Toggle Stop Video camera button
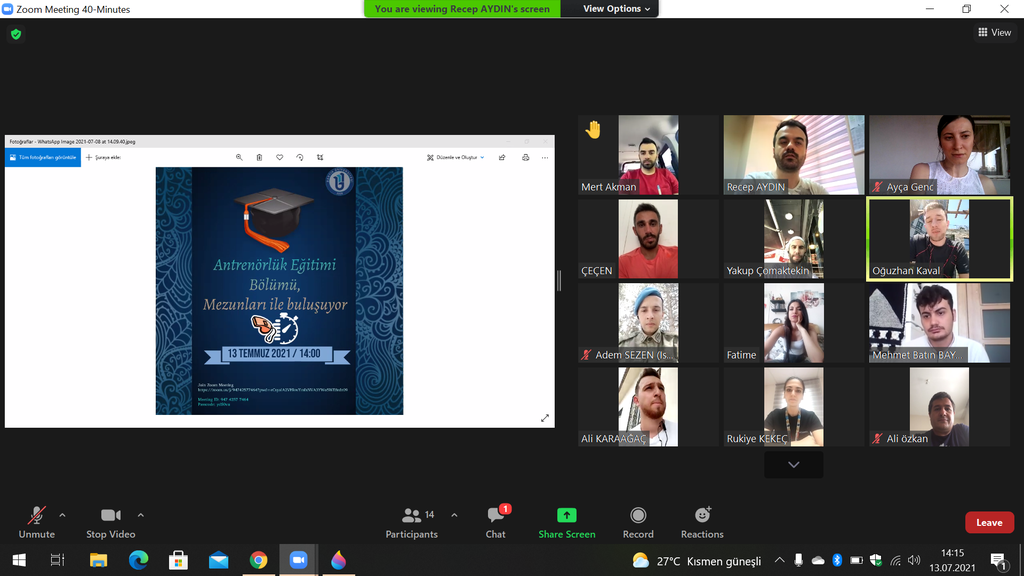This screenshot has height=576, width=1024. (x=110, y=521)
